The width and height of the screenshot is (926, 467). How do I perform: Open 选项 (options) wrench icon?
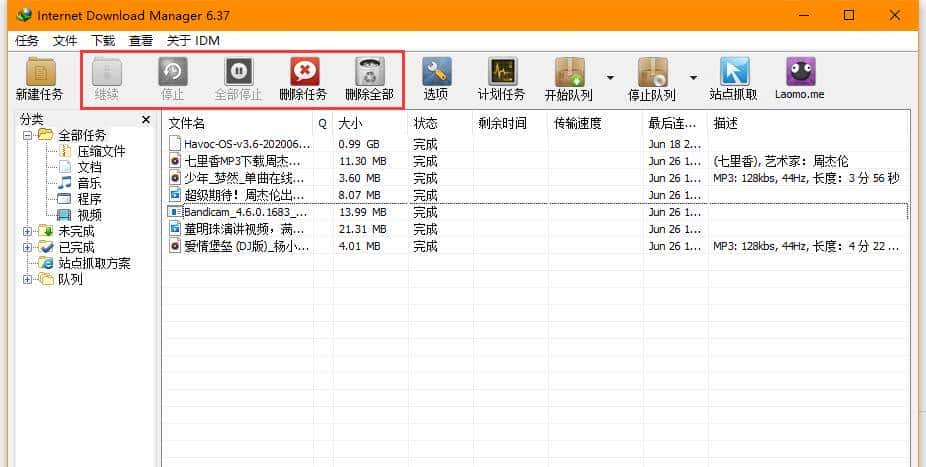[436, 71]
